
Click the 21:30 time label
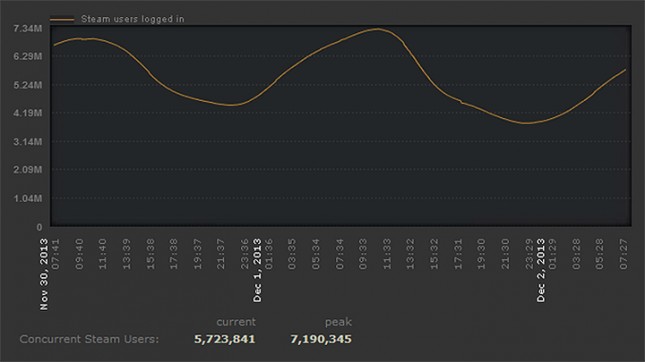505,254
